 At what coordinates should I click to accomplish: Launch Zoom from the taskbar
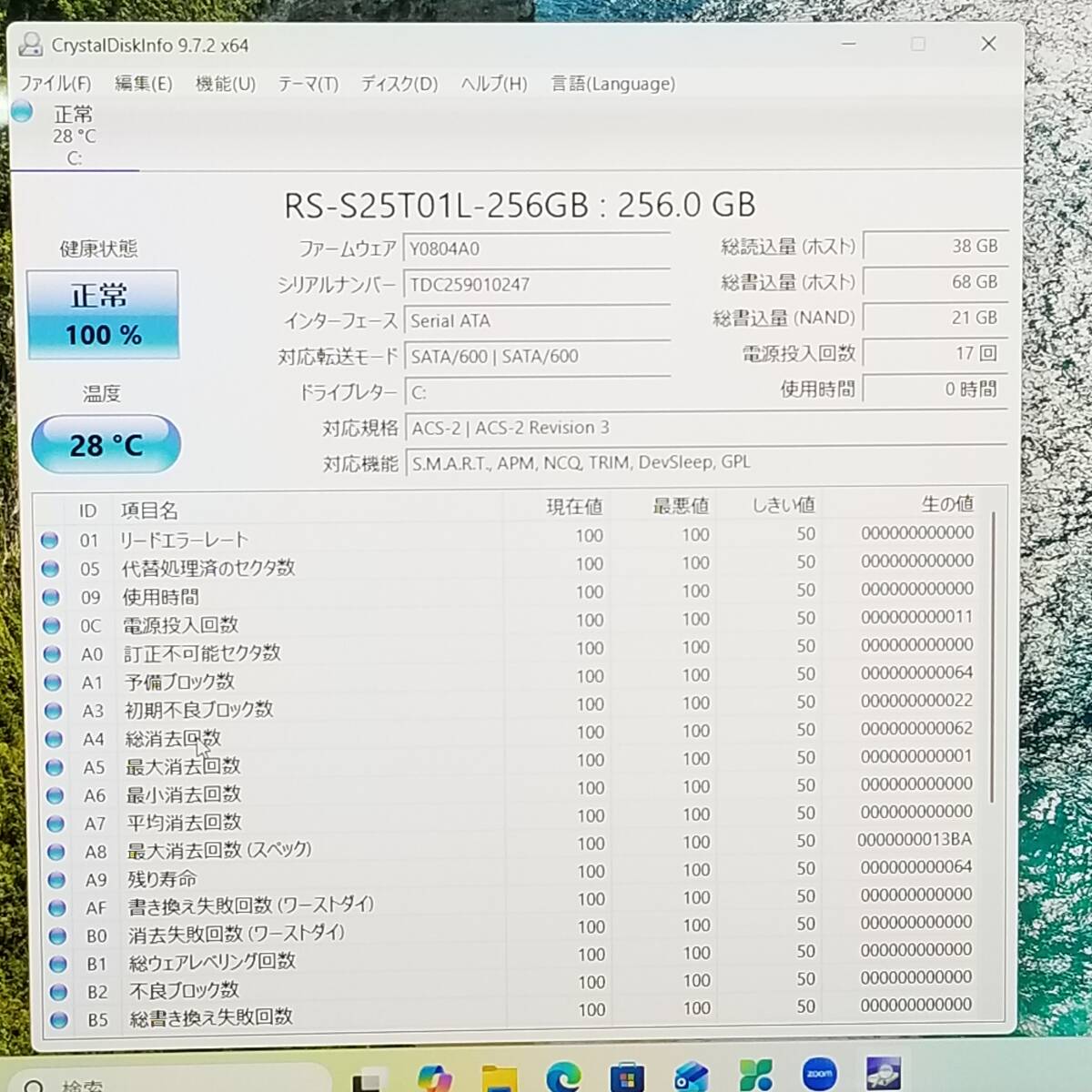point(819,1075)
